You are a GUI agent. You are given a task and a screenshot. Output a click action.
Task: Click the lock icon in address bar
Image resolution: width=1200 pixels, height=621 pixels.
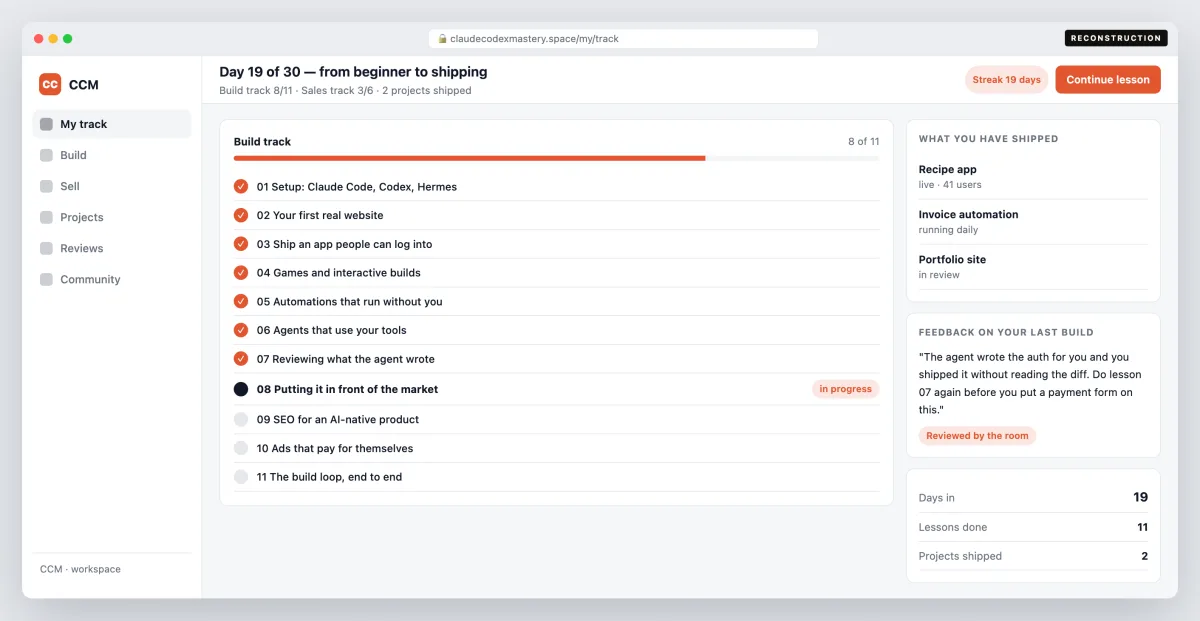click(x=442, y=39)
